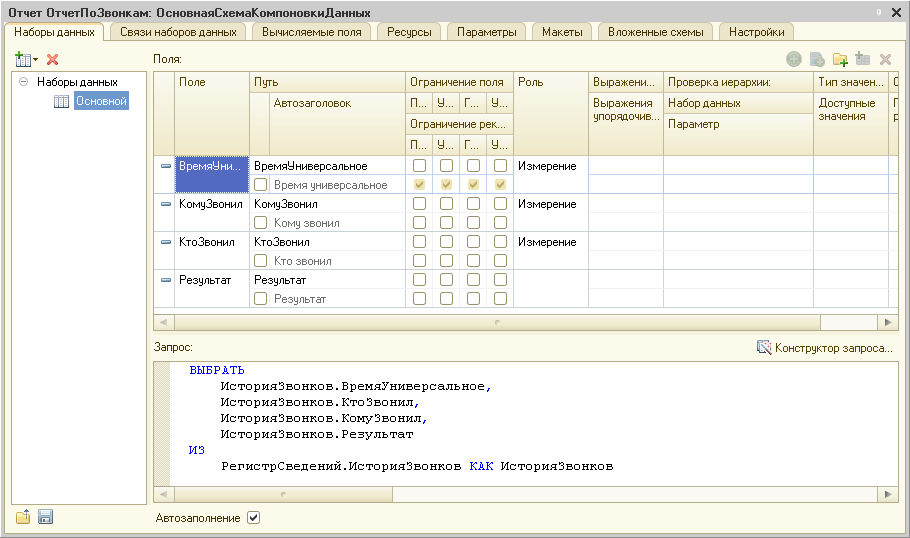Screen dimensions: 910x538
Task: Click the КтоЗвонил field name cell
Action: coord(212,251)
